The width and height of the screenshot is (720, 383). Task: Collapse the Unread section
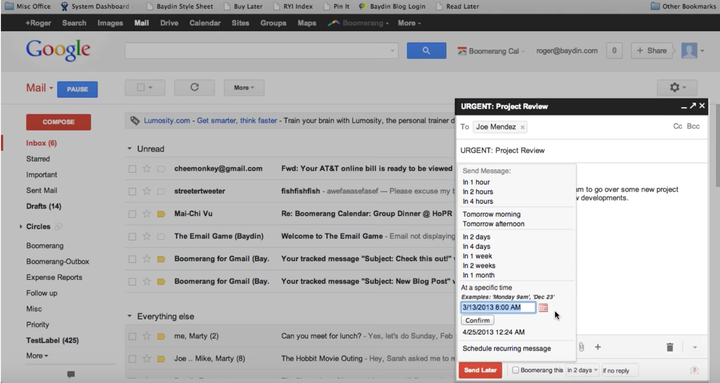(x=129, y=149)
